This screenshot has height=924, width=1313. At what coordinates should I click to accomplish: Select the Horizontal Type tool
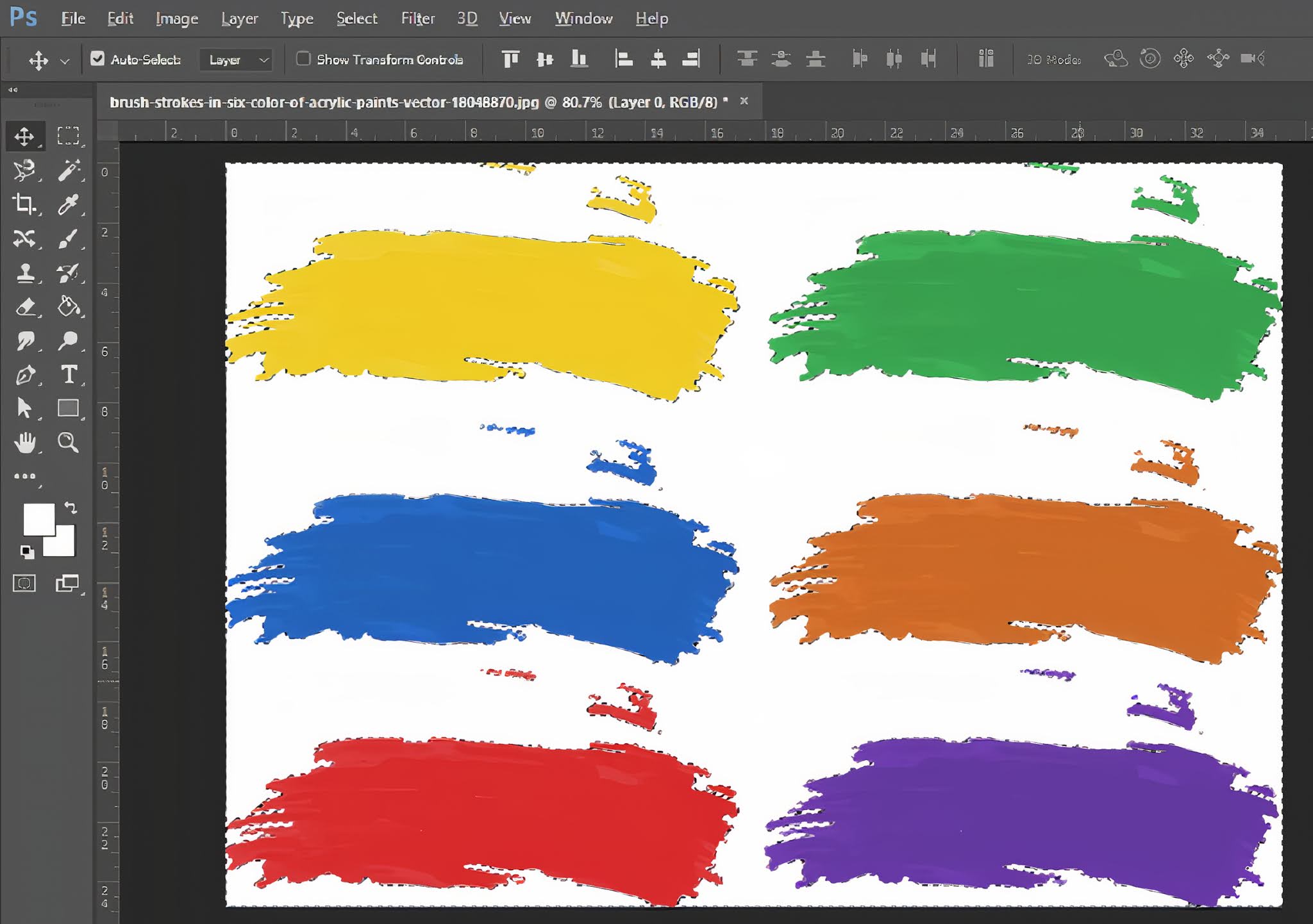[x=68, y=375]
